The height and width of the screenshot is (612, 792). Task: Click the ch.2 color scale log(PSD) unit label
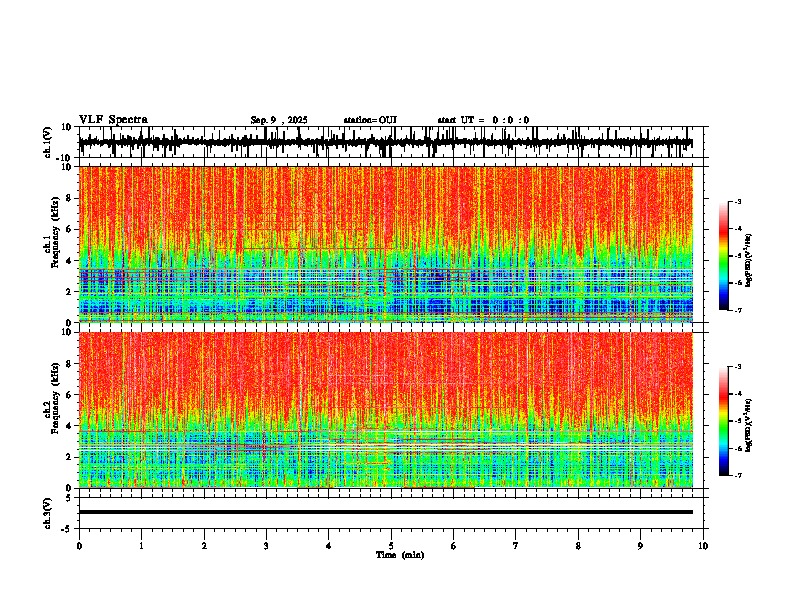coord(749,426)
